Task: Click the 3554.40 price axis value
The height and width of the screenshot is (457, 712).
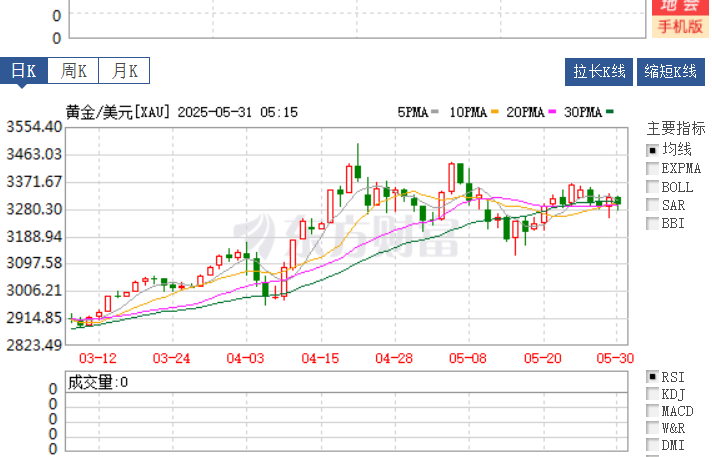Action: coord(34,127)
